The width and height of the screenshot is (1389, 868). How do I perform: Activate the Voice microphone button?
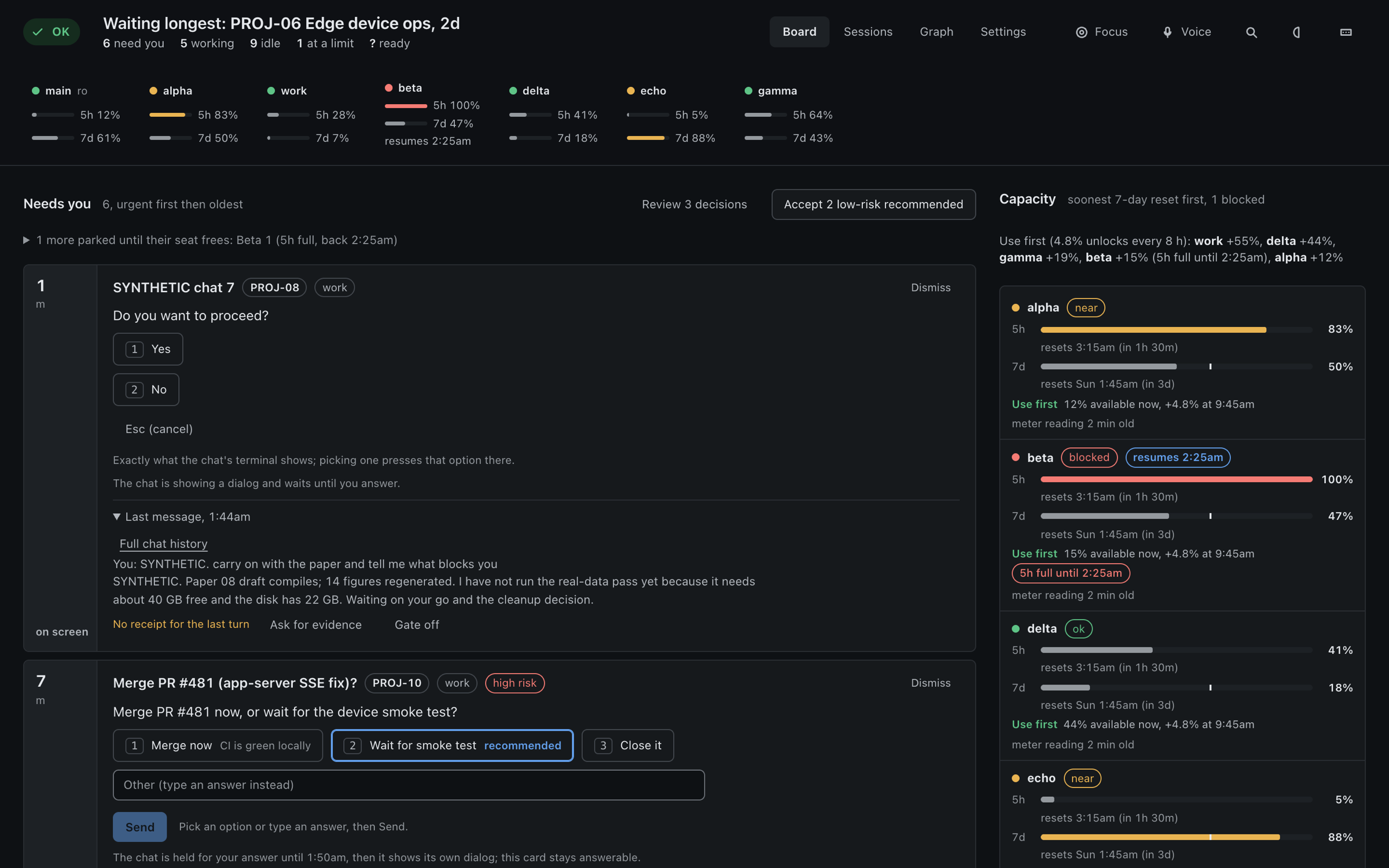coord(1186,32)
